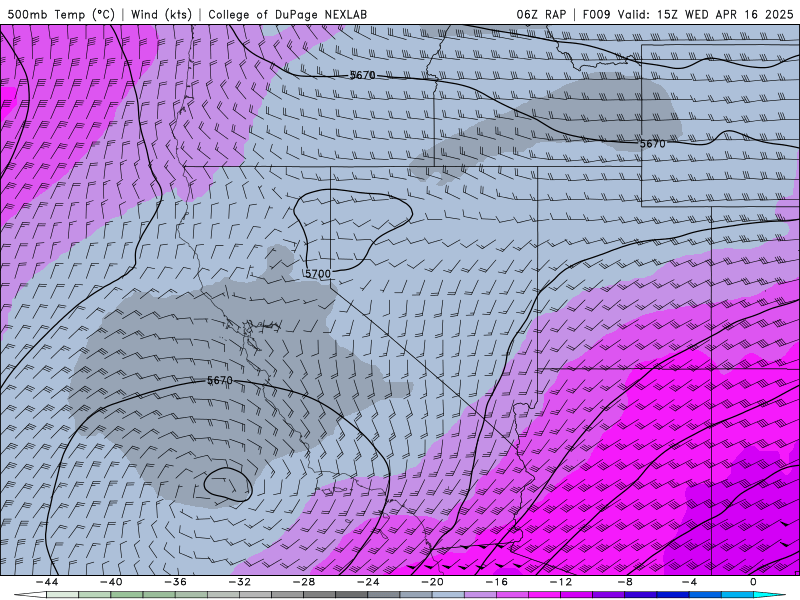800x600 pixels.
Task: Click "F009 Valid: 15Z WED APR 16 2025" text
Action: coord(688,14)
